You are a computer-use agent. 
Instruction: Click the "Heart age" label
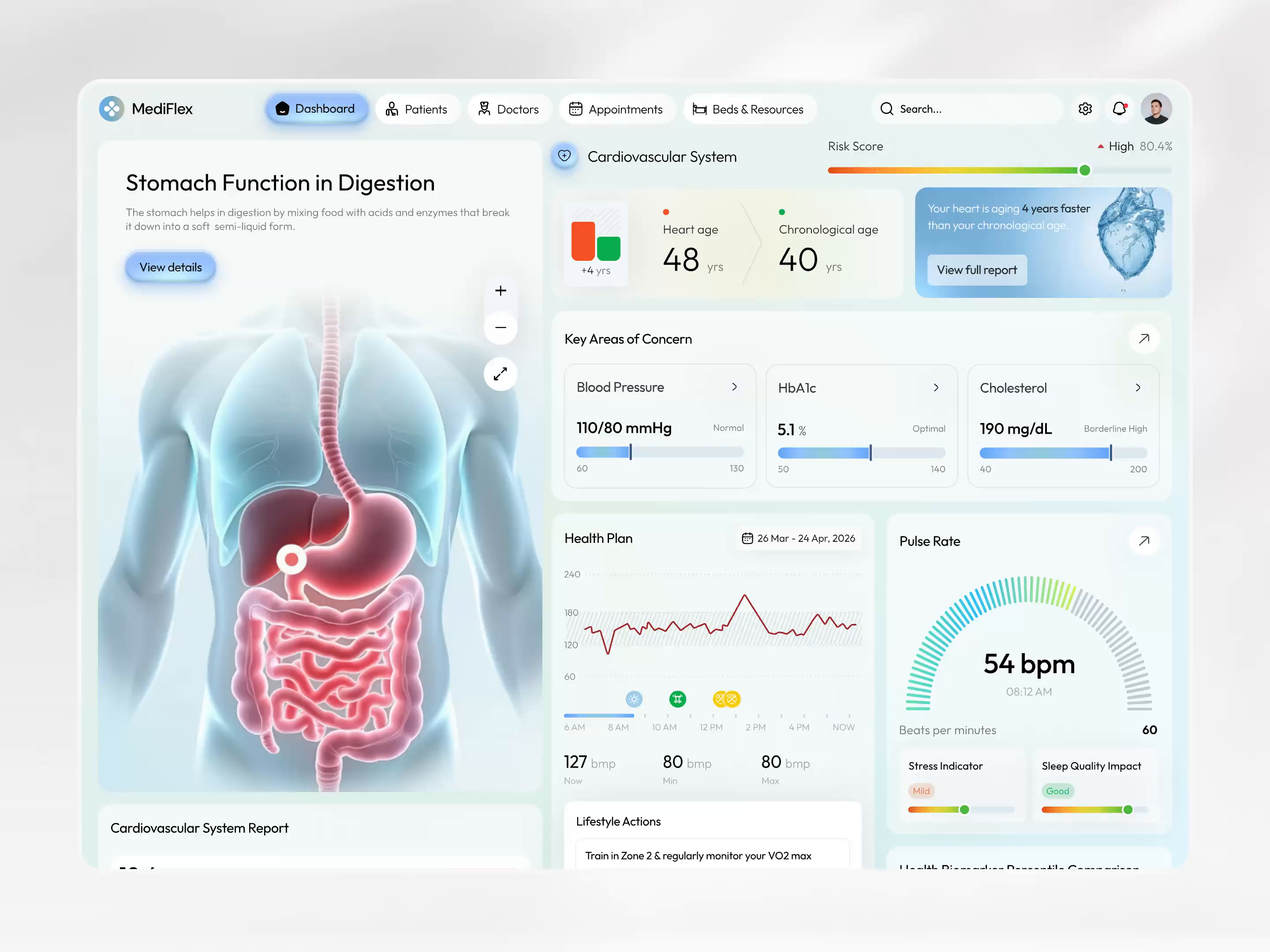[690, 230]
